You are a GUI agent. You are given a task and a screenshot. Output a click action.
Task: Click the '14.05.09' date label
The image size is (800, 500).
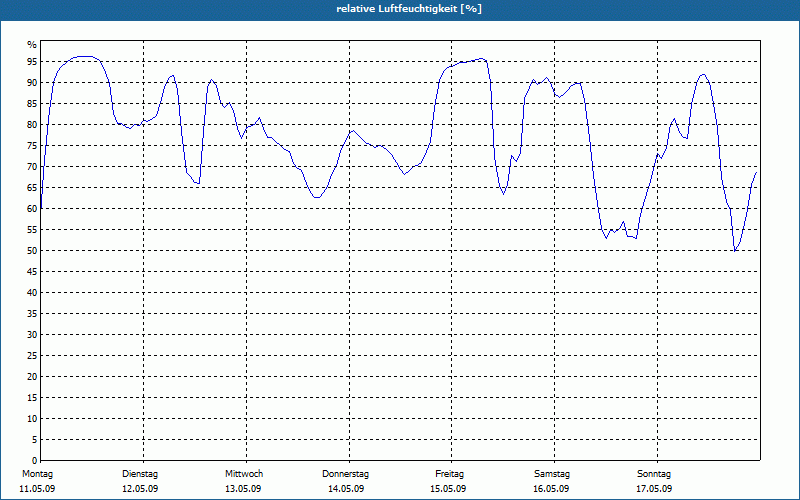click(x=346, y=489)
